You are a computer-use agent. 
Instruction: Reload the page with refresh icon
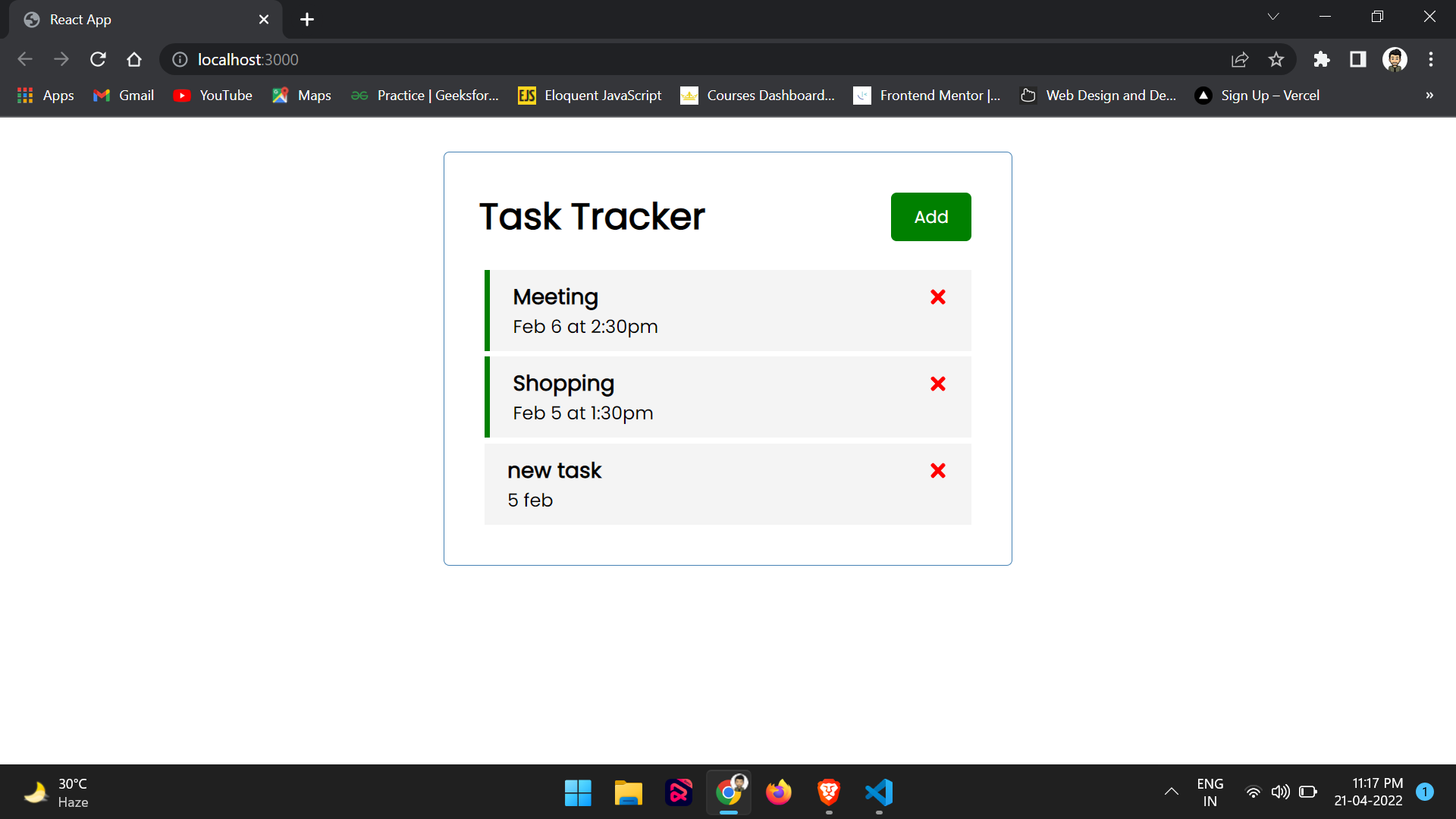coord(98,59)
